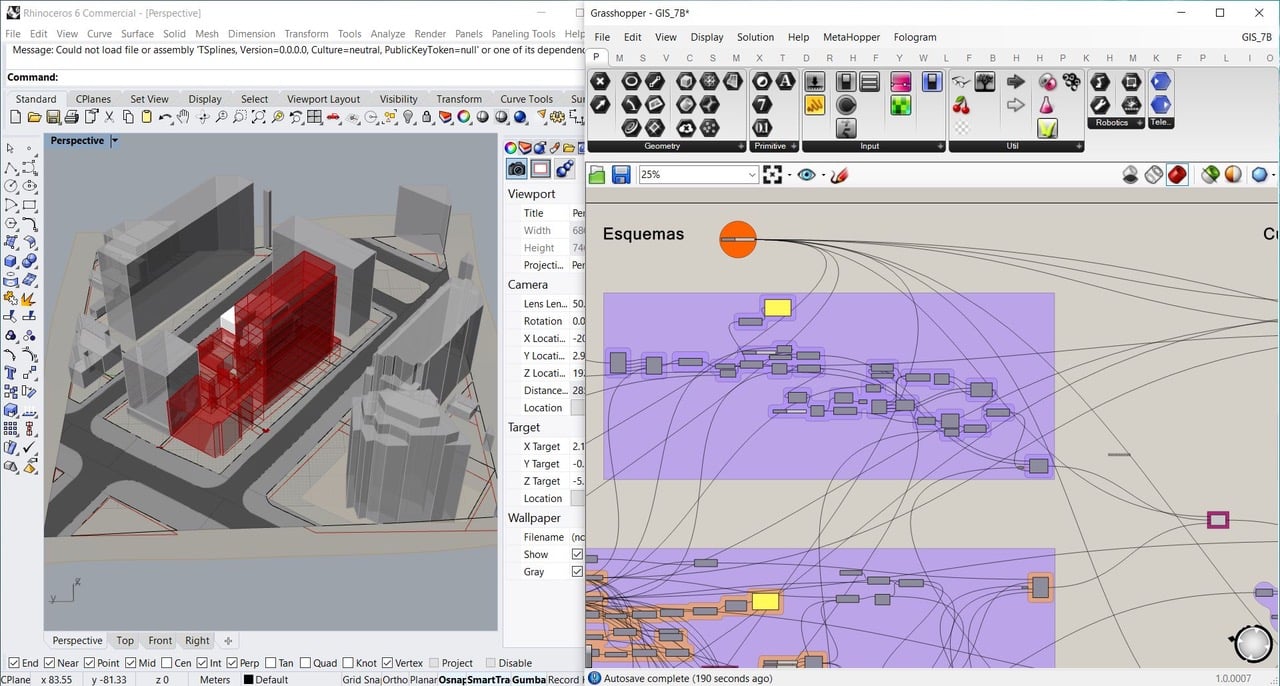Viewport: 1280px width, 686px height.
Task: Switch to the Top viewport tab
Action: pos(125,641)
